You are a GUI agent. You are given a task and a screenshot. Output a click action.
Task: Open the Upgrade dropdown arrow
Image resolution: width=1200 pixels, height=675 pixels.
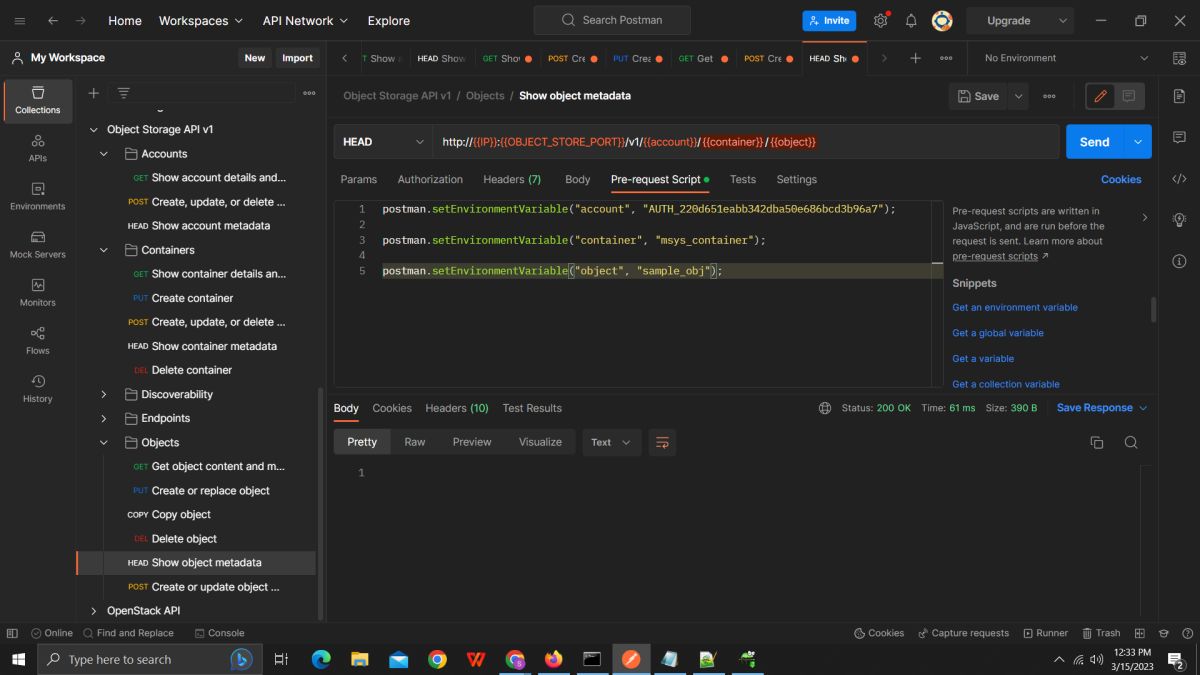1062,20
